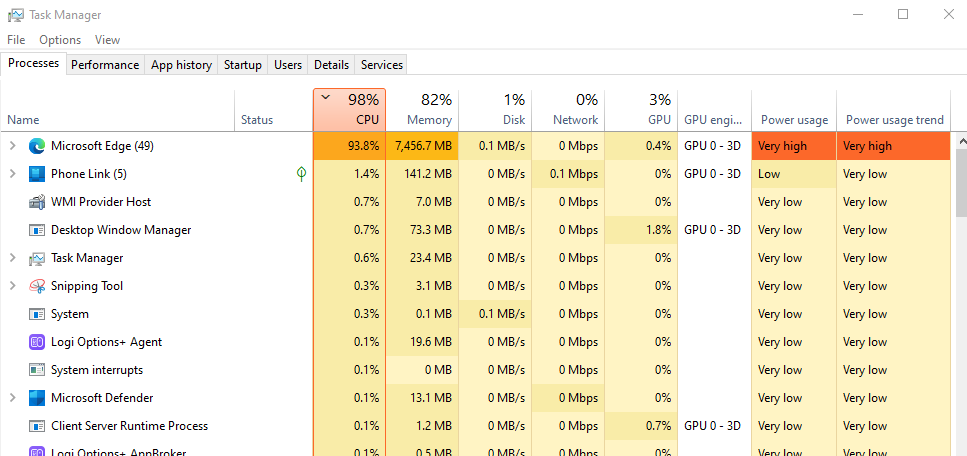
Task: Expand the Microsoft Edge (49) process group
Action: click(x=12, y=146)
